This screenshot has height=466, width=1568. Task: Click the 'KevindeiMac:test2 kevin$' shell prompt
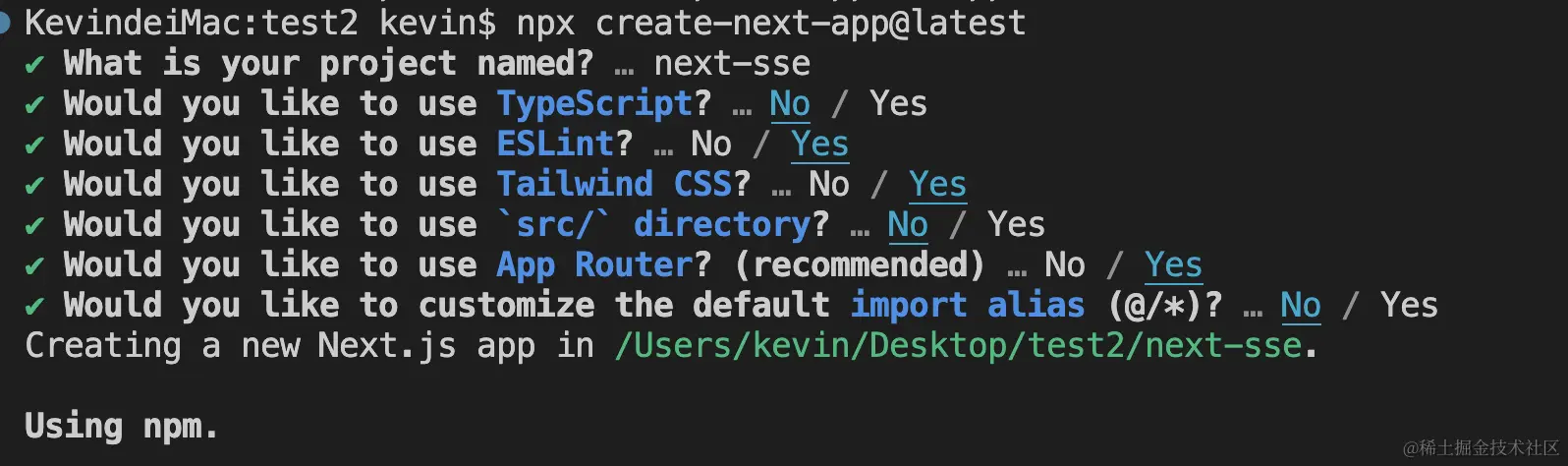click(x=260, y=22)
